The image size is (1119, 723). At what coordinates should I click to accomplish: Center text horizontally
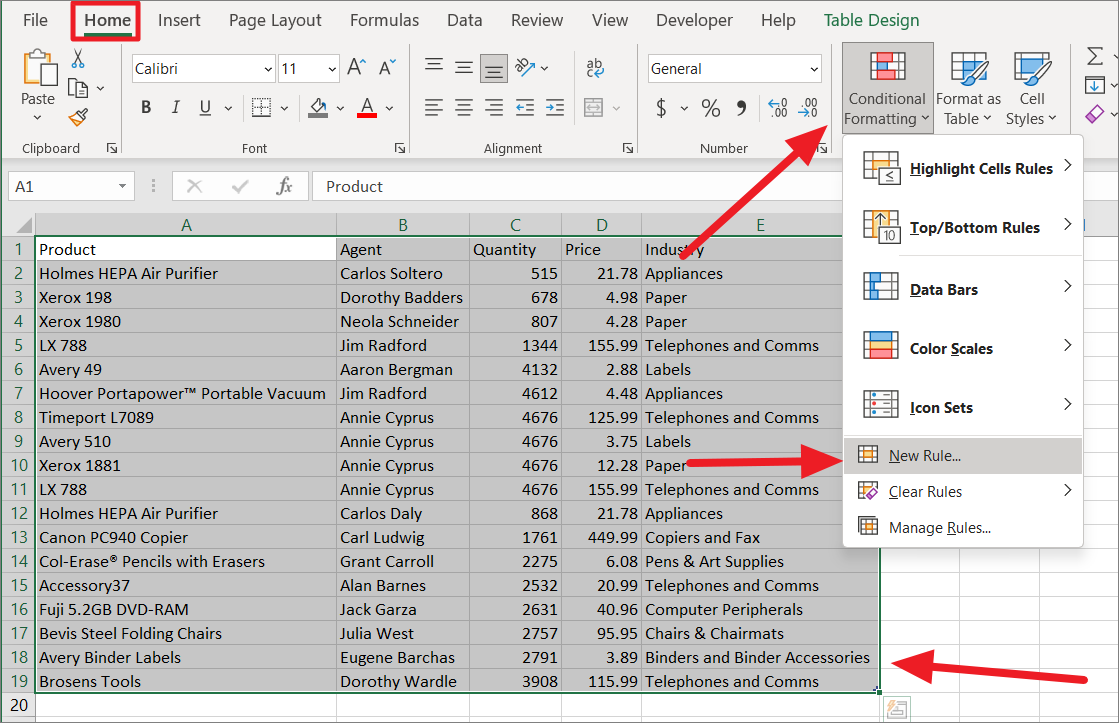coord(464,108)
